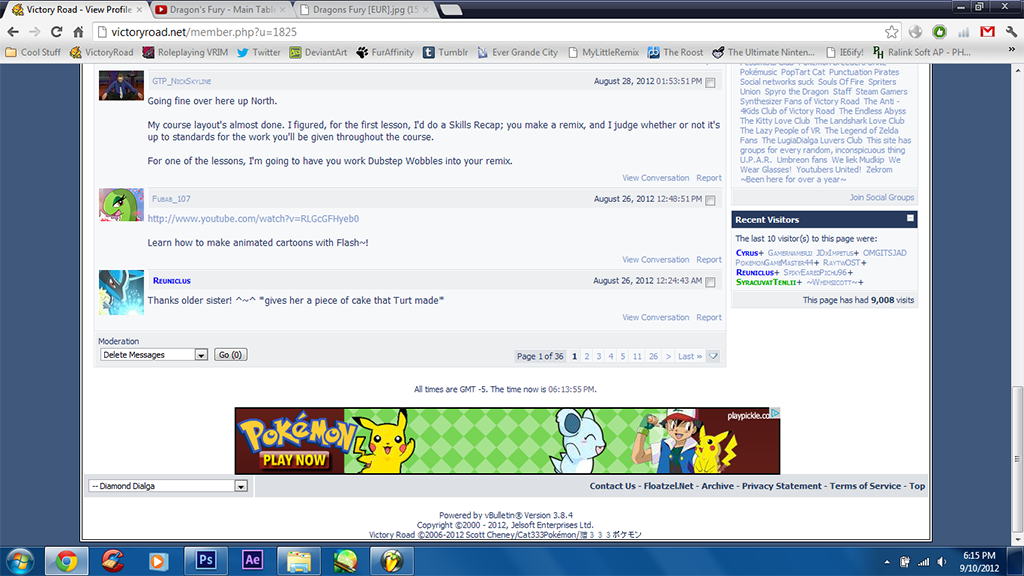Launch After Effects from the taskbar

pyautogui.click(x=252, y=559)
